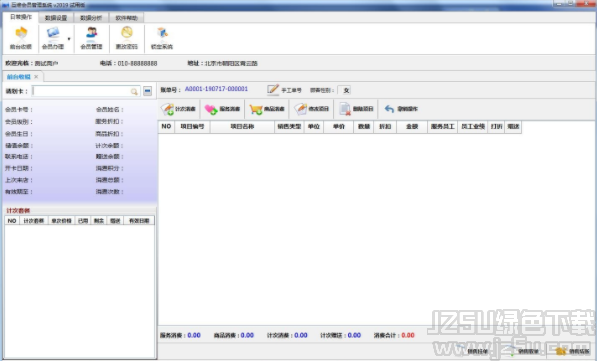Click the 剩余 column header
597x361 pixels.
(99, 221)
